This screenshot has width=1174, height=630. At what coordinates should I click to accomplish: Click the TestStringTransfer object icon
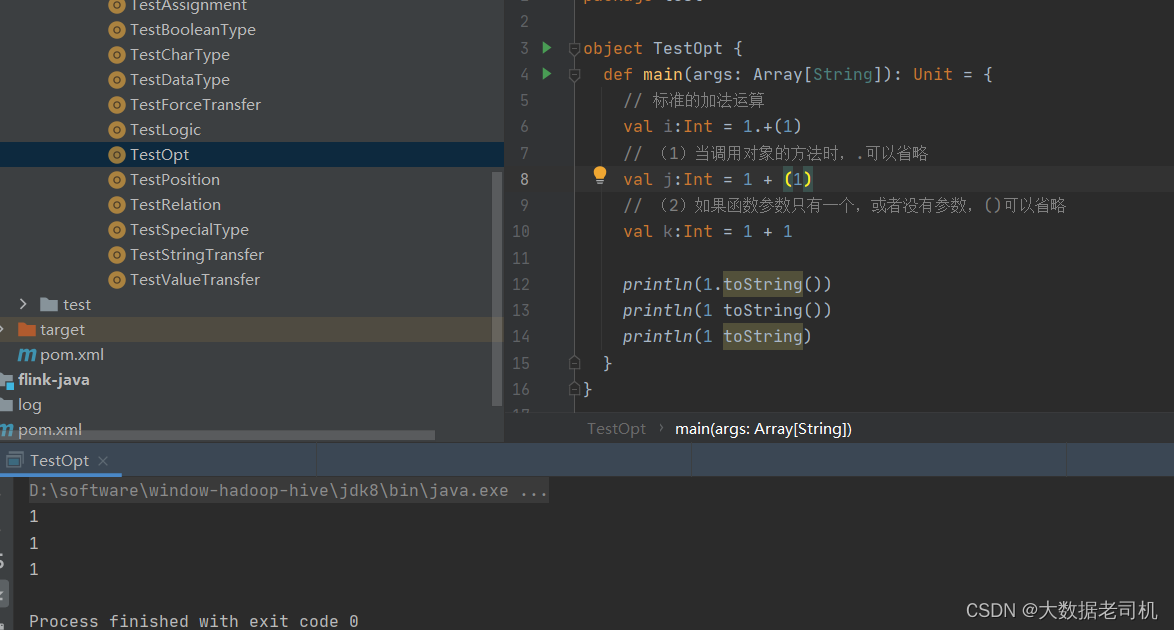(x=116, y=255)
